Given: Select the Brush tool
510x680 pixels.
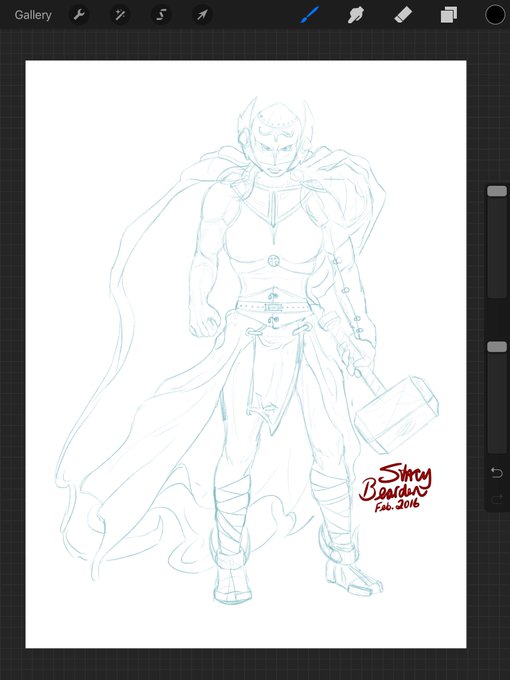Looking at the screenshot, I should click(310, 15).
